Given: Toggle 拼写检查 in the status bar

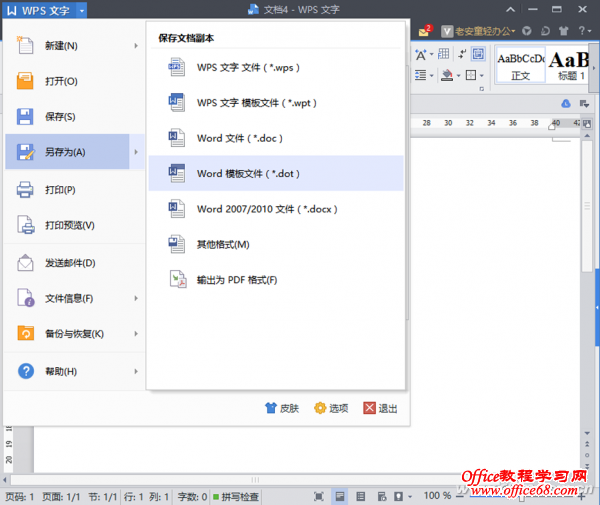Looking at the screenshot, I should (234, 496).
